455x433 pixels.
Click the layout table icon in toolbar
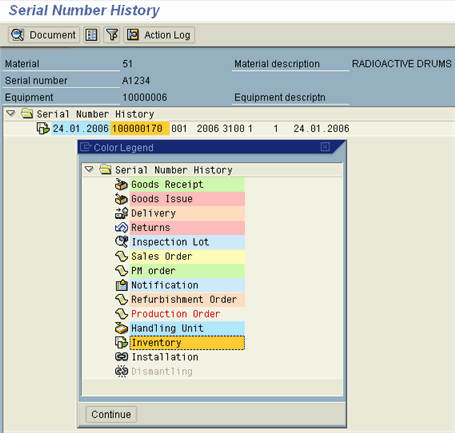91,35
